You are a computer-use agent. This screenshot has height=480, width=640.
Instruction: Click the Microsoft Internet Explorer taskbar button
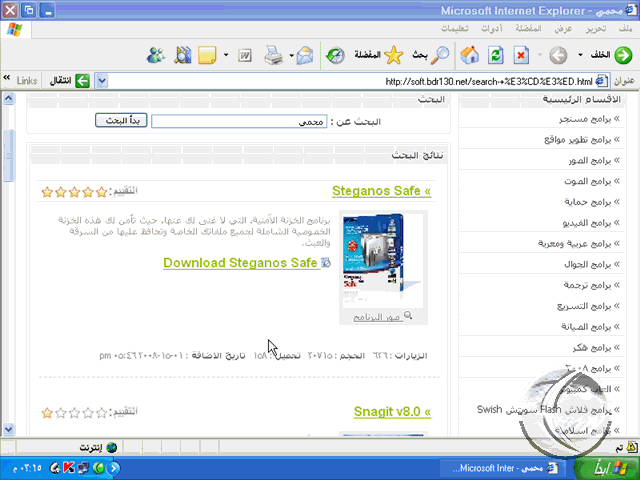[503, 468]
